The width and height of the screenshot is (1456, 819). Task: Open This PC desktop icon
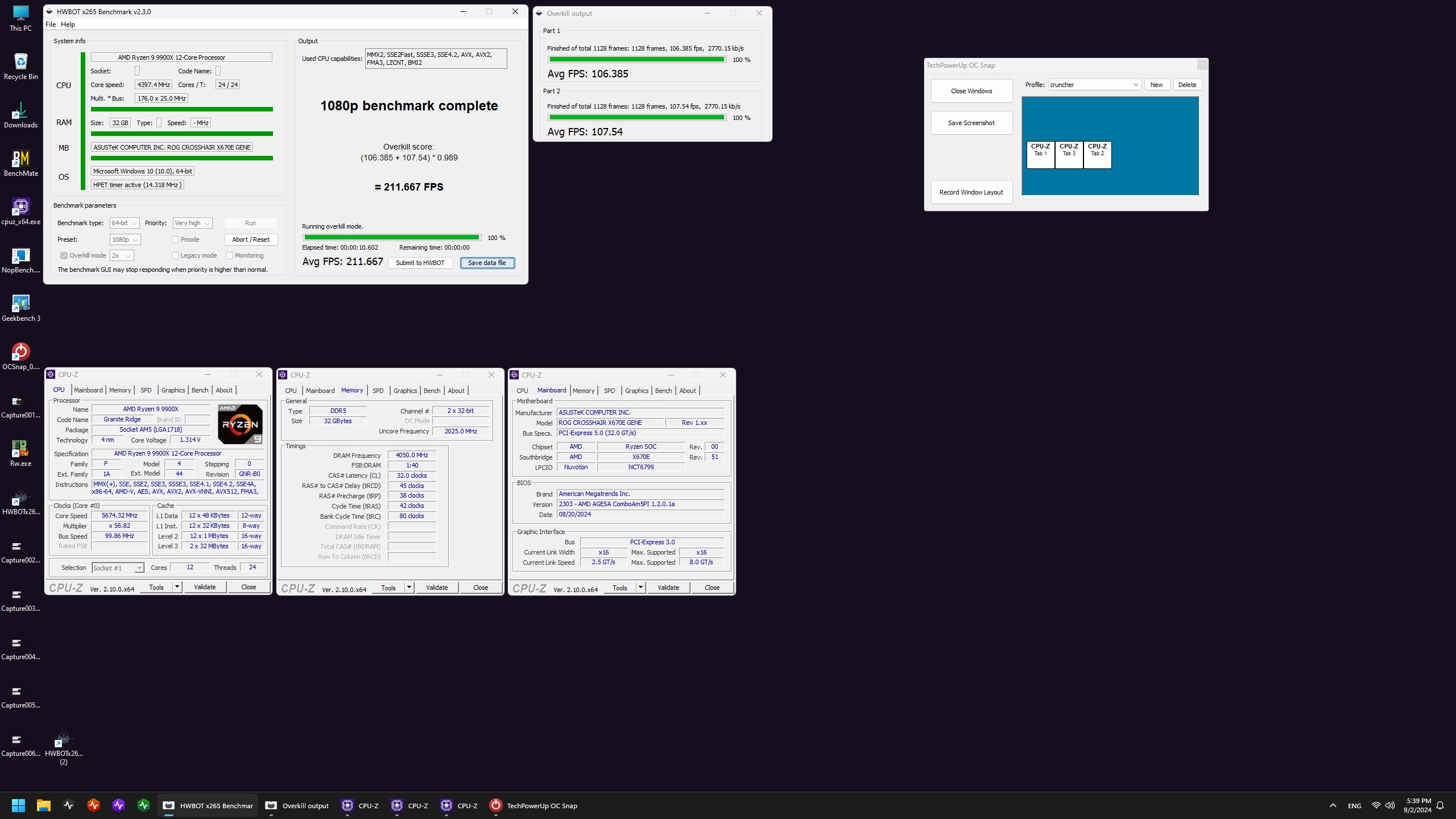[x=20, y=18]
